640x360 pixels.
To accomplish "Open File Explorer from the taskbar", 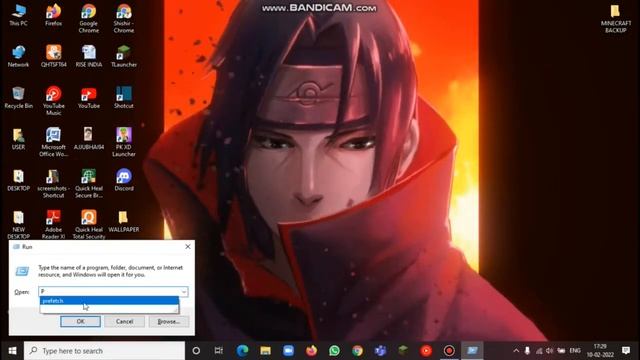I will 265,351.
